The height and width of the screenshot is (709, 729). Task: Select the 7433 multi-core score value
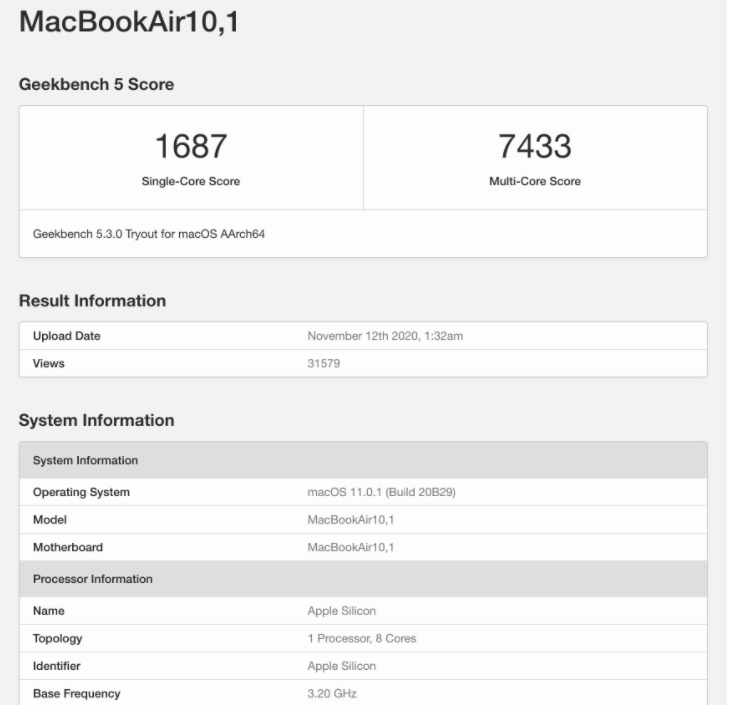535,146
